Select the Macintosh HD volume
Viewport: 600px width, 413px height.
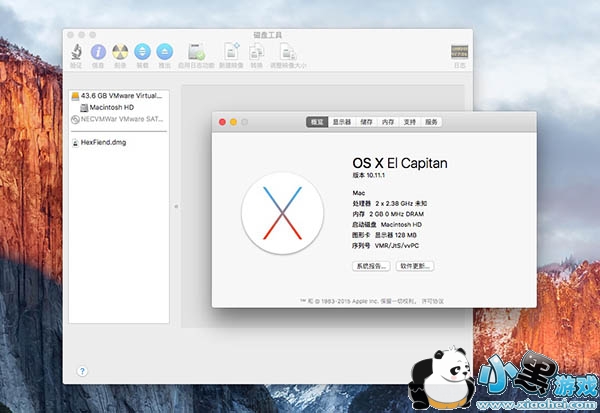tap(111, 107)
